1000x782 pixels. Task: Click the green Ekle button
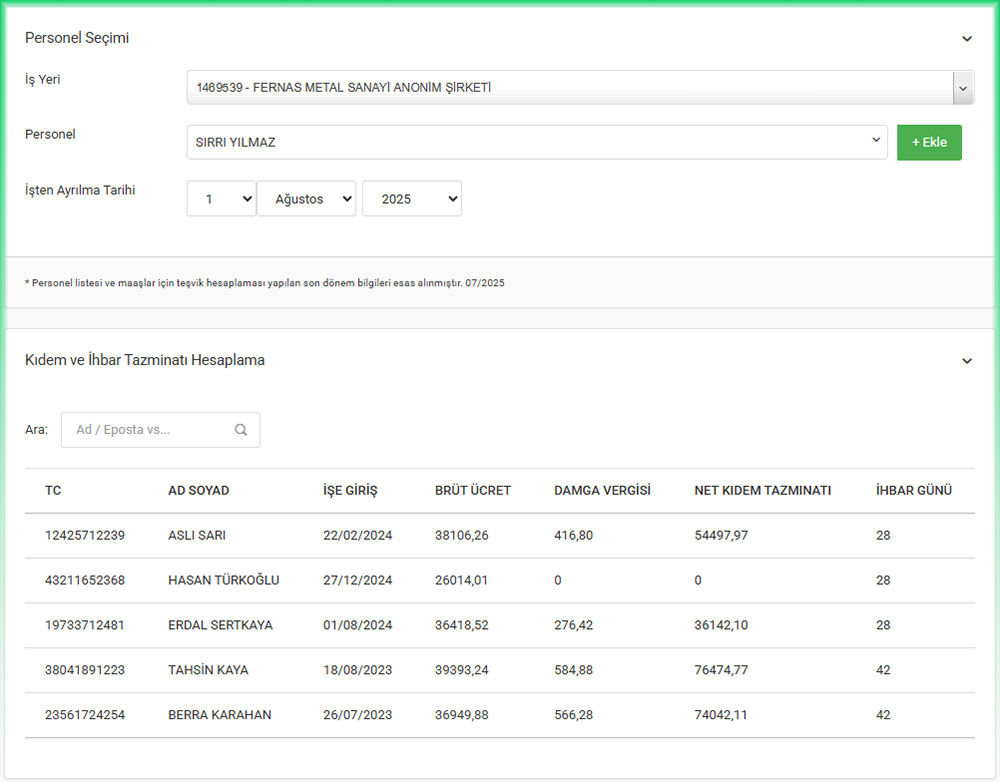pos(929,142)
